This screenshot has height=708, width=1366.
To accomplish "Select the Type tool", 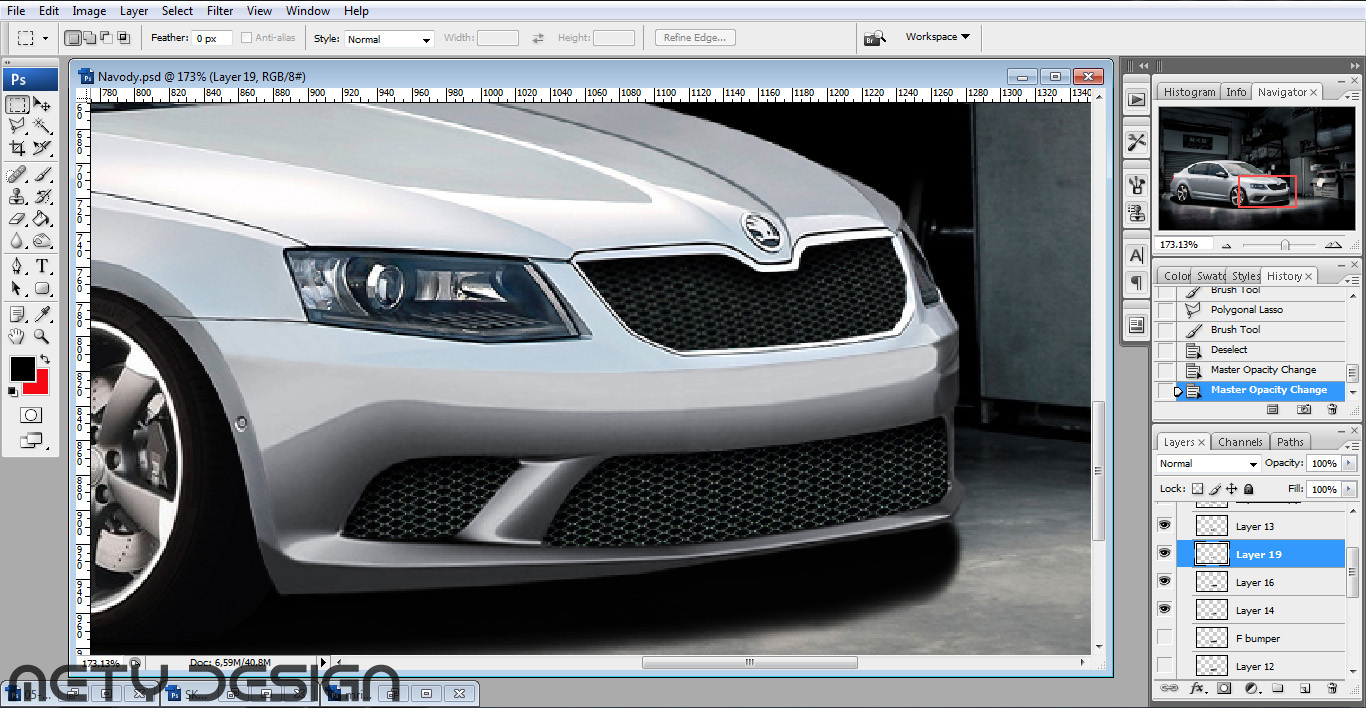I will point(42,267).
